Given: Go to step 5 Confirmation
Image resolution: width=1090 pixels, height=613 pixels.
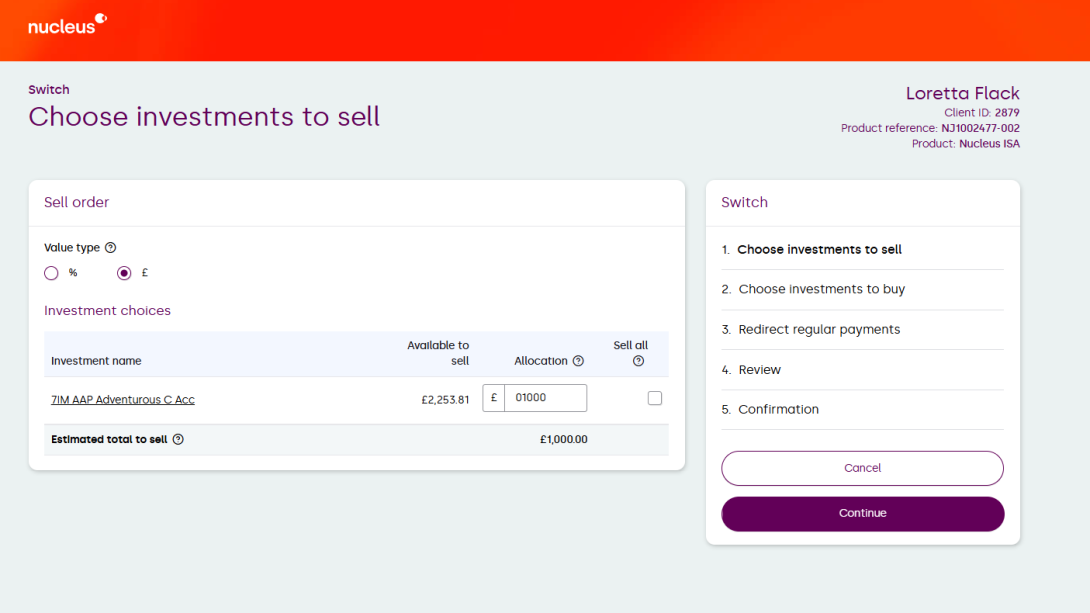Looking at the screenshot, I should (x=778, y=410).
